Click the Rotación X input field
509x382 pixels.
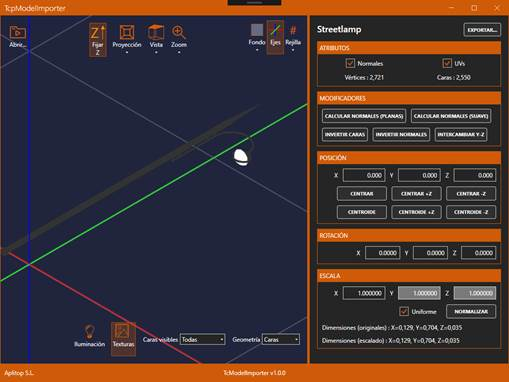point(383,253)
